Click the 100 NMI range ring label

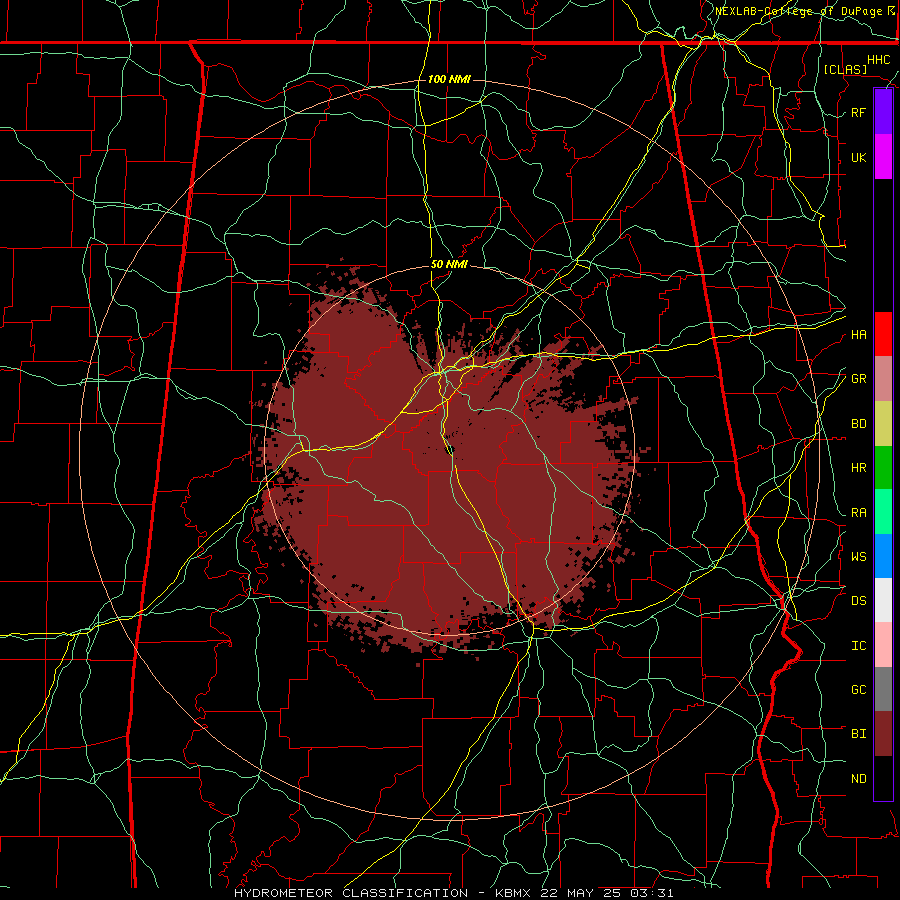[449, 79]
